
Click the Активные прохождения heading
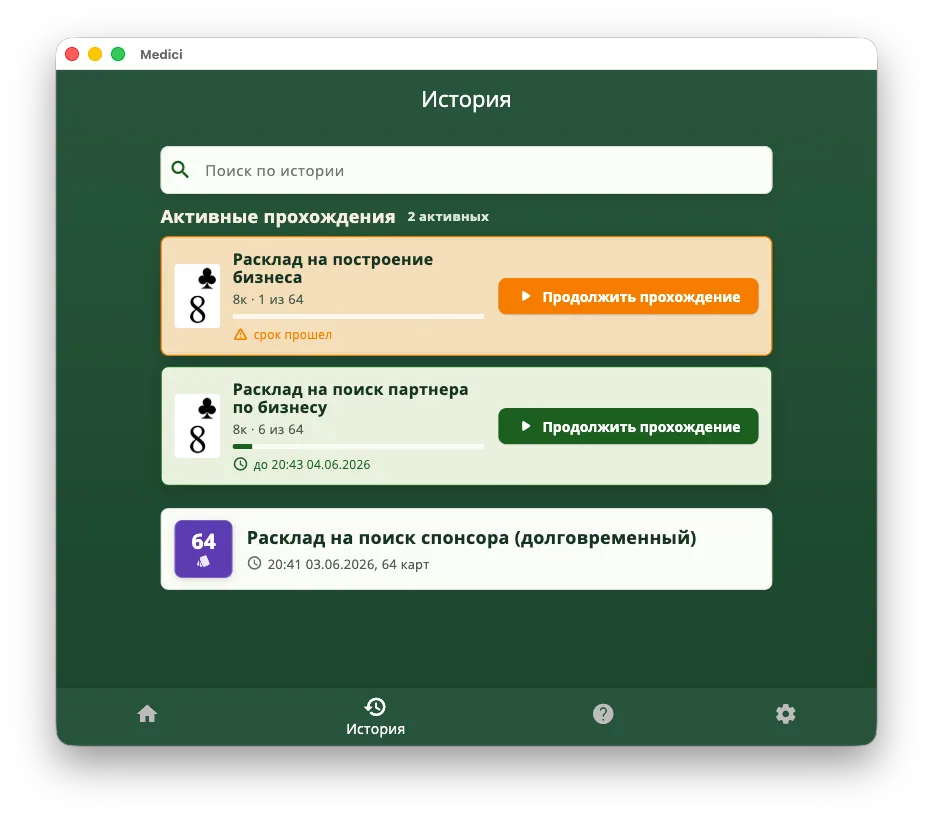(278, 217)
